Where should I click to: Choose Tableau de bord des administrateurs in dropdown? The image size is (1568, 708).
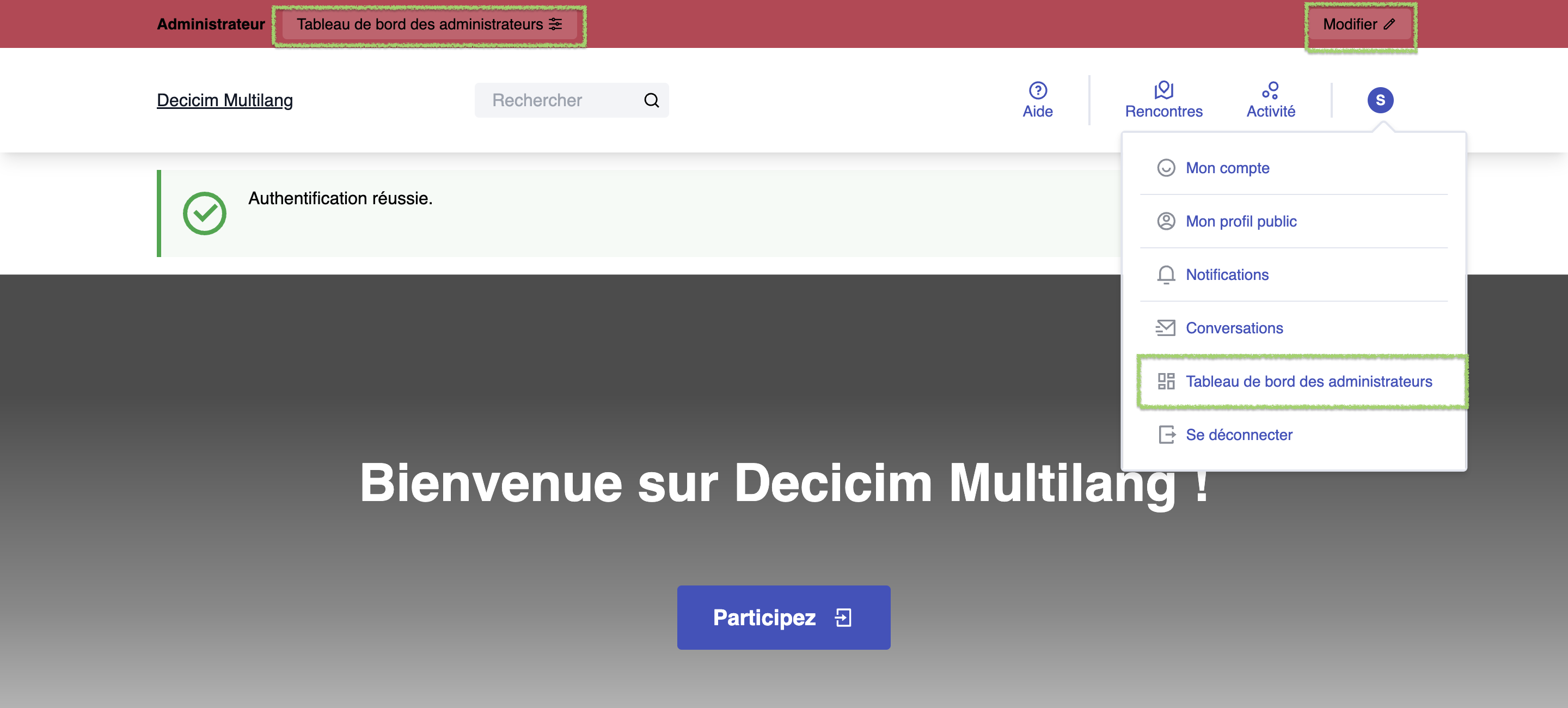pyautogui.click(x=1308, y=382)
